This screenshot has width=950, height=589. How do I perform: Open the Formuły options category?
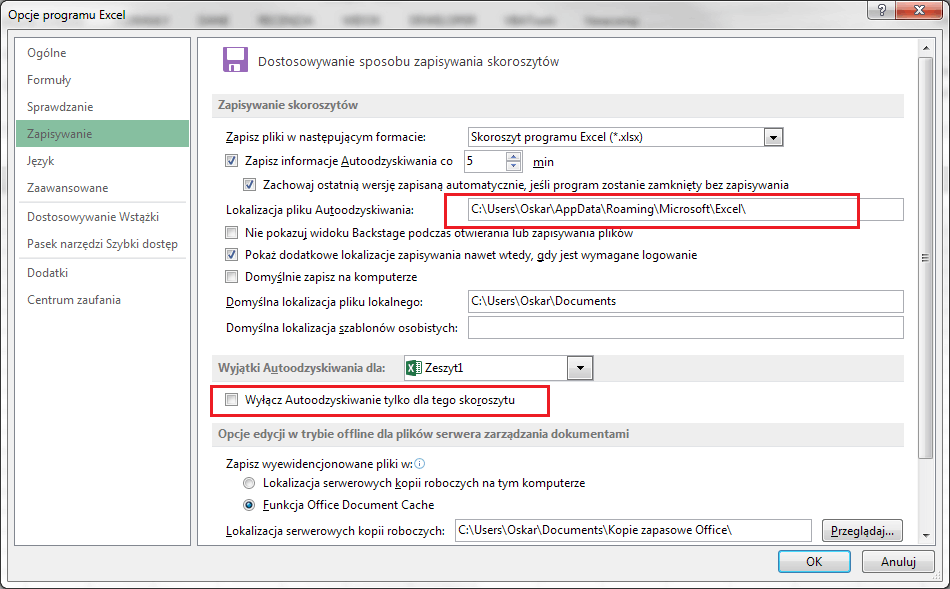pos(102,79)
